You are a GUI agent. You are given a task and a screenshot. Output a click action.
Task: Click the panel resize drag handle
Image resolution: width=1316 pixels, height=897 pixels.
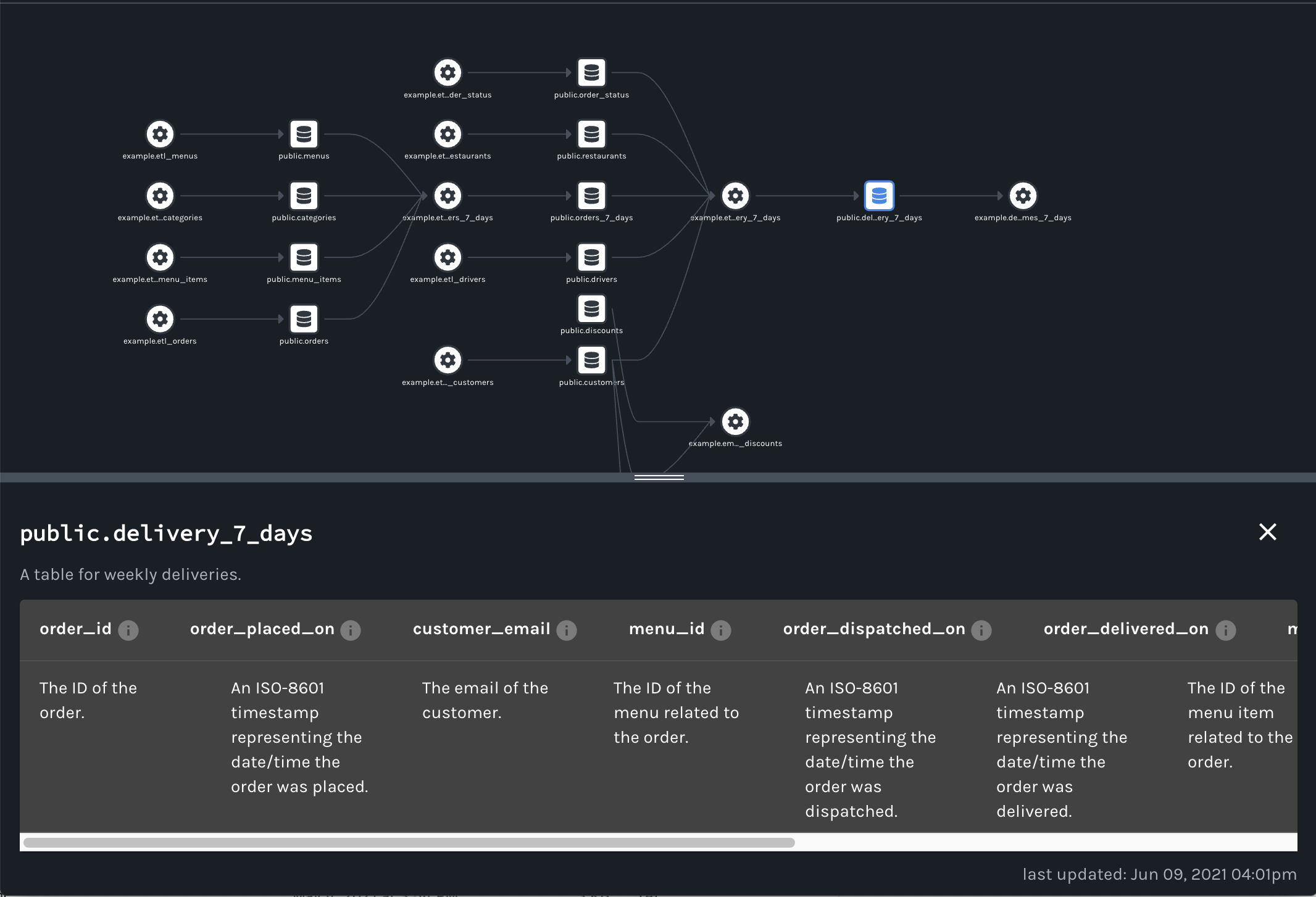tap(659, 477)
